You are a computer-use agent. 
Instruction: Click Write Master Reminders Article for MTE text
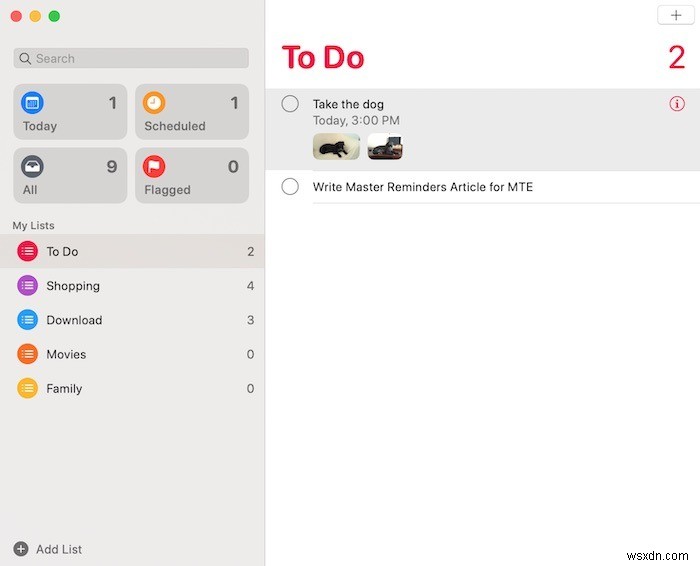coord(423,187)
